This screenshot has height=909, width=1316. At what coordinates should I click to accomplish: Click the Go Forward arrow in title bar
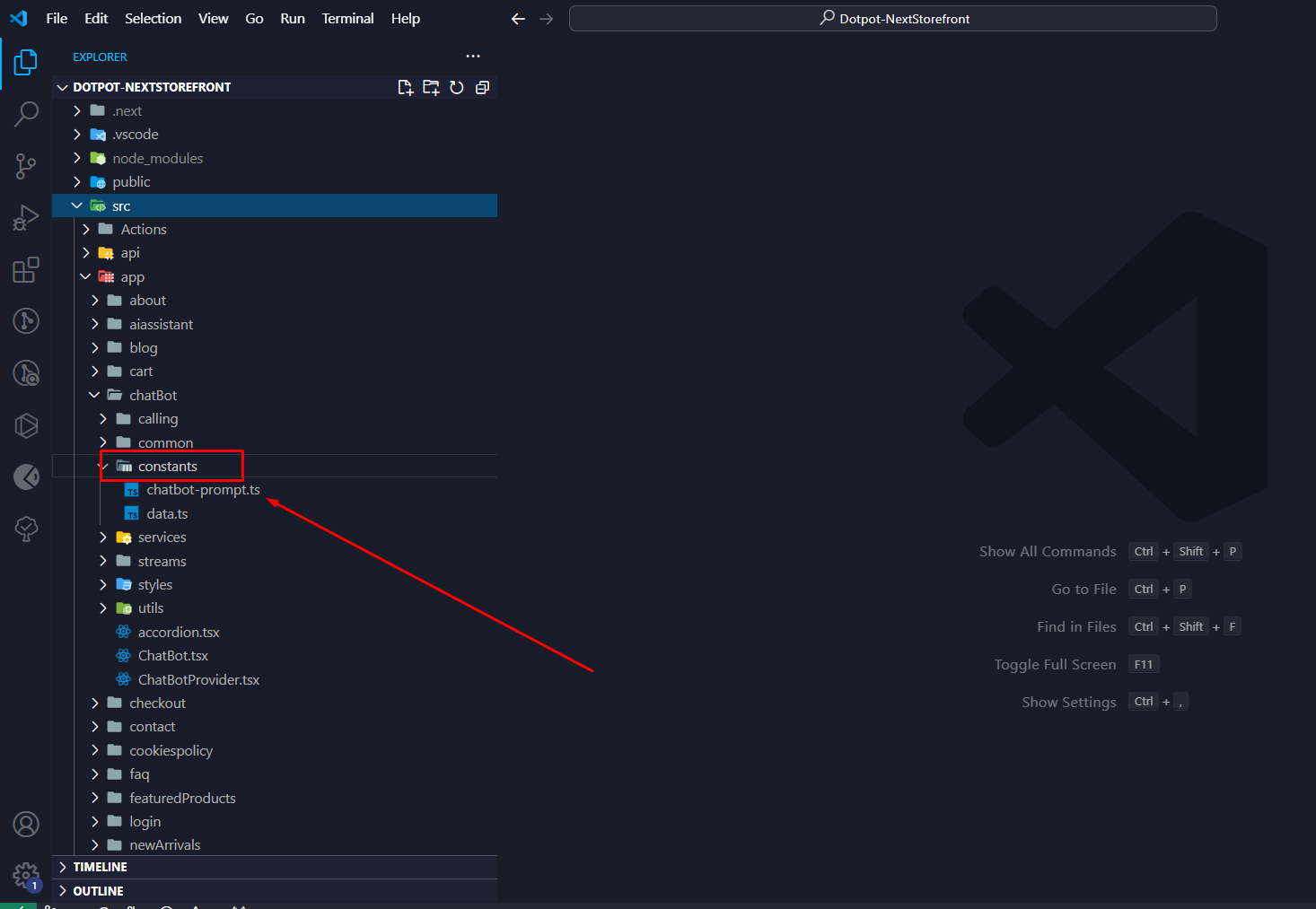pyautogui.click(x=547, y=19)
